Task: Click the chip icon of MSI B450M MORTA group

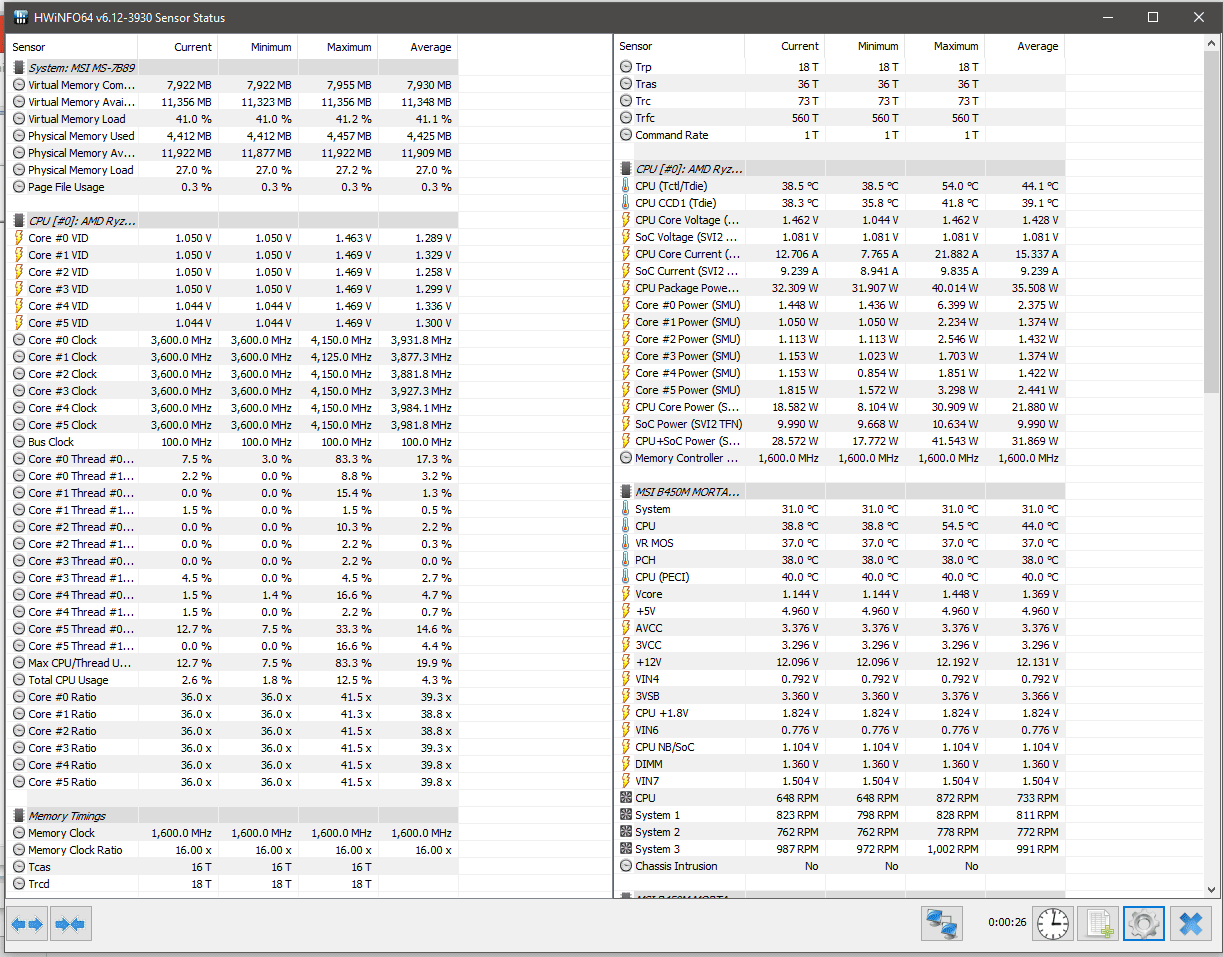Action: pos(626,492)
